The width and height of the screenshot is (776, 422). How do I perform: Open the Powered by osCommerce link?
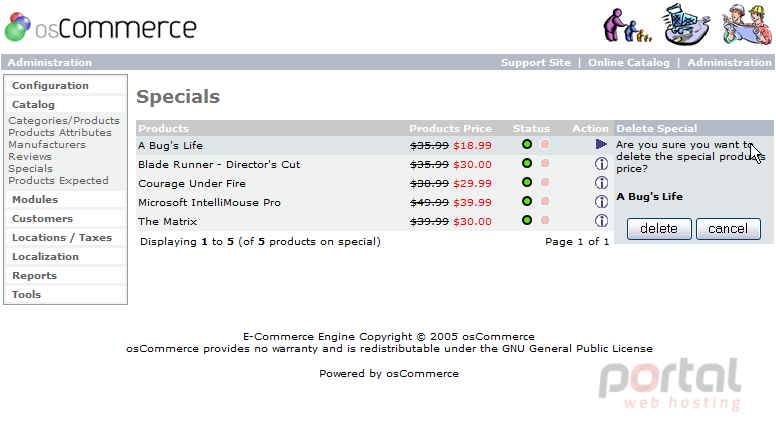[x=389, y=374]
